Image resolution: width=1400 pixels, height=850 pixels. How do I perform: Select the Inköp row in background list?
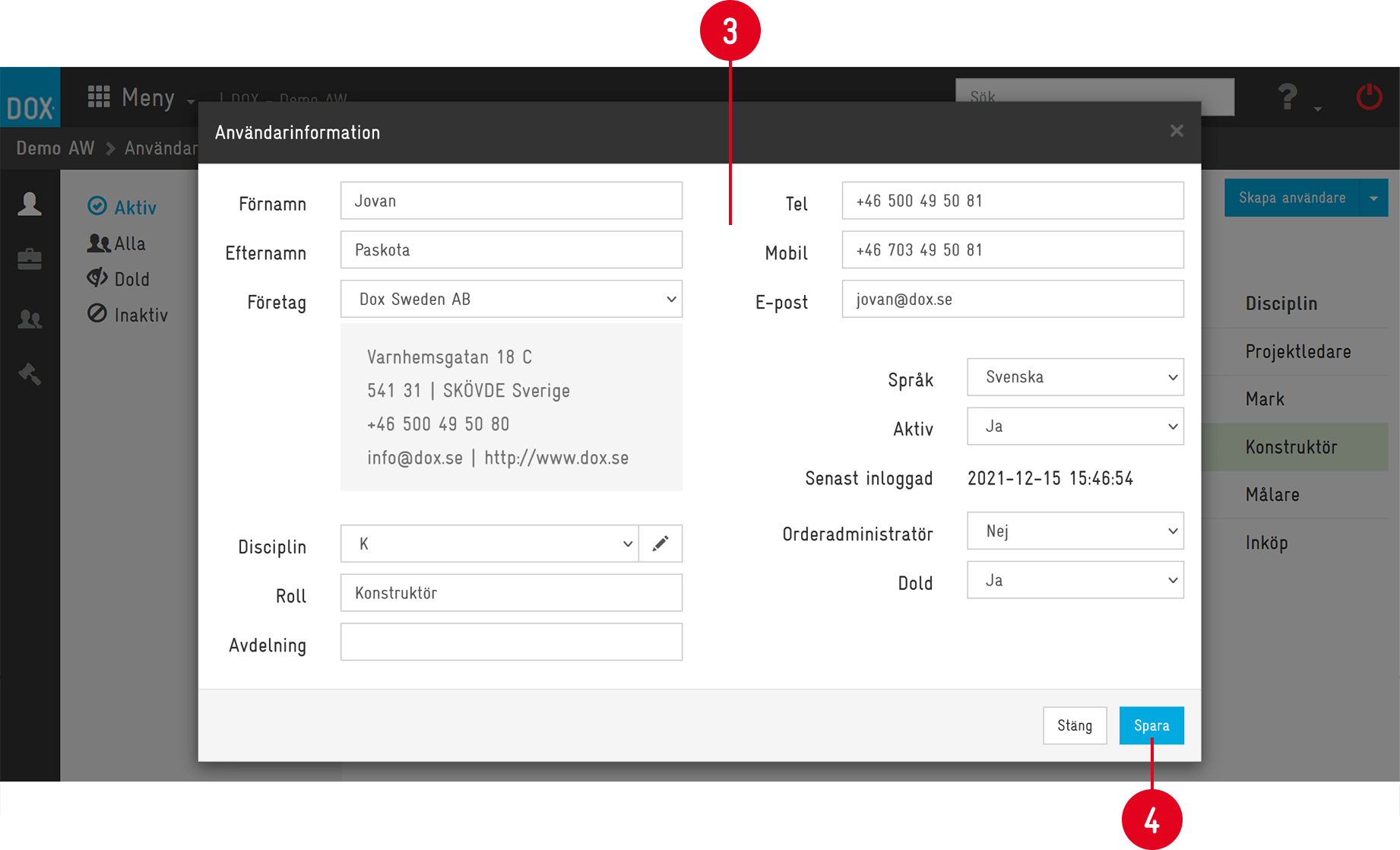pyautogui.click(x=1295, y=543)
